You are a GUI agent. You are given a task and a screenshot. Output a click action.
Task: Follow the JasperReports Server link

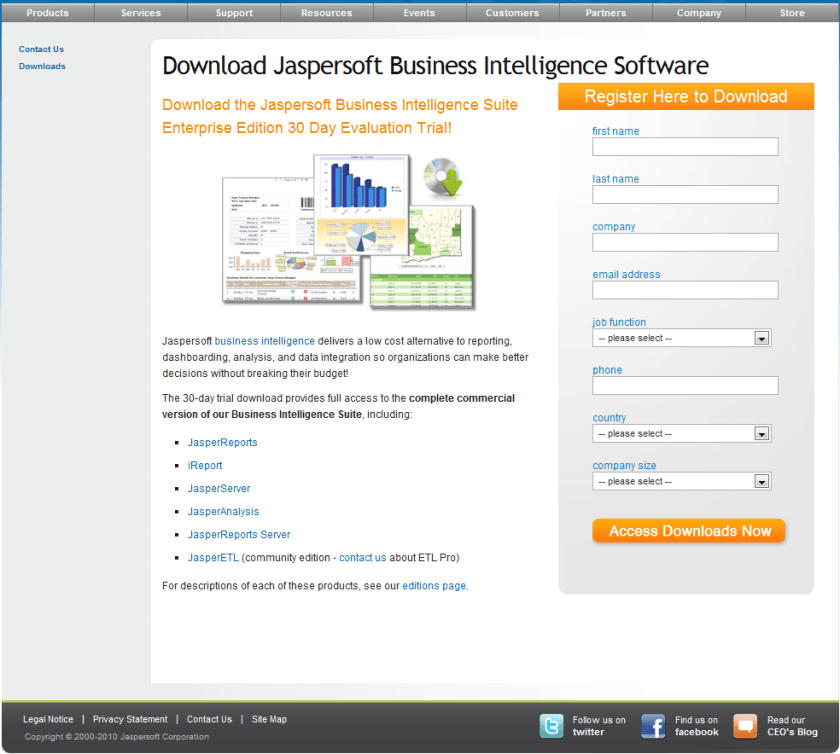tap(239, 535)
